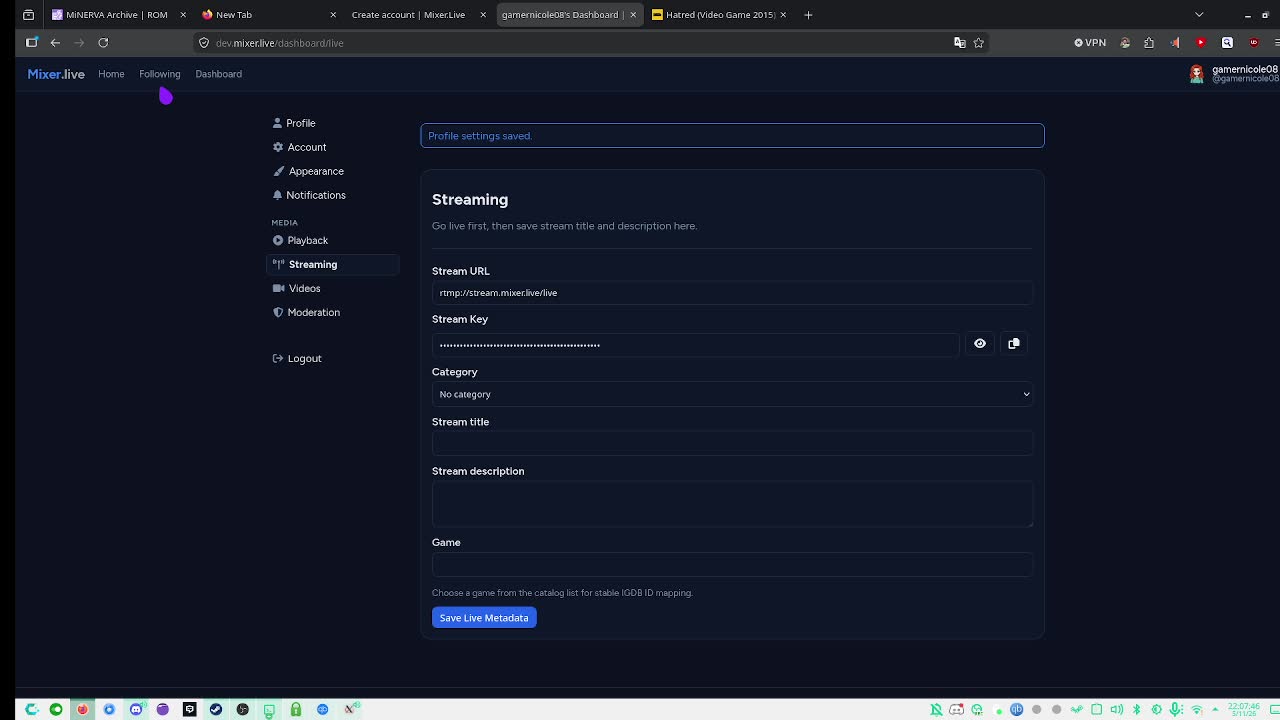The width and height of the screenshot is (1280, 720).
Task: Close the gamernicole08's Dashboard tab
Action: [x=633, y=15]
